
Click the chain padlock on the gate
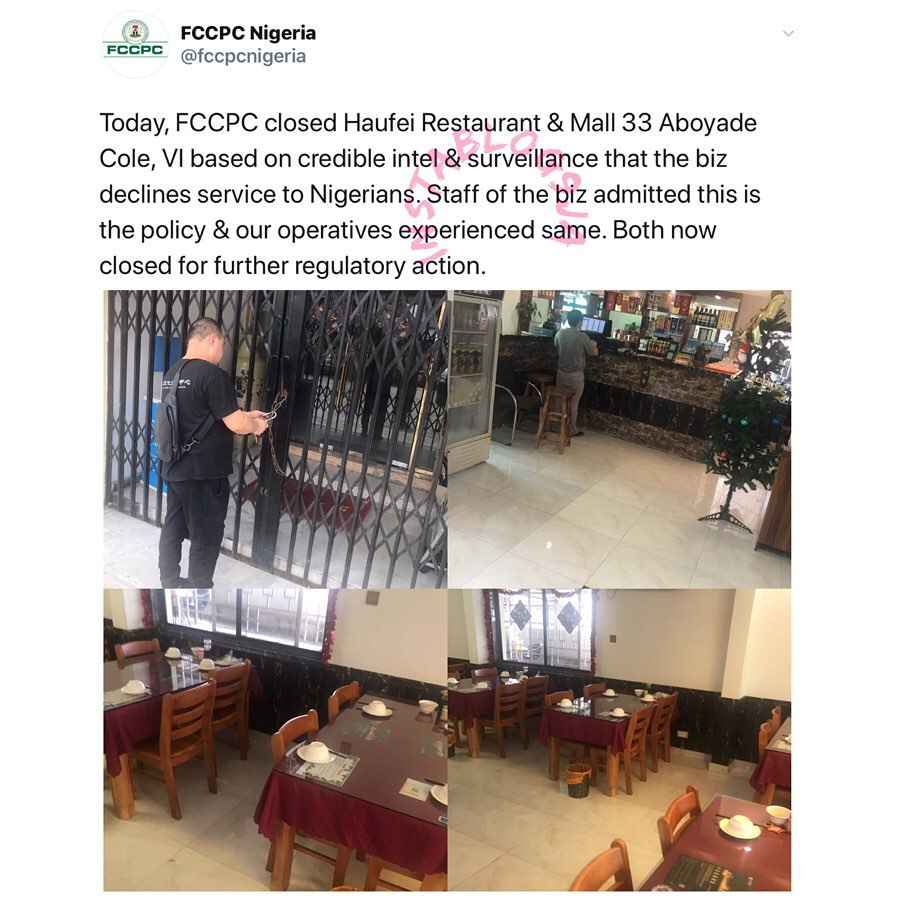click(x=274, y=413)
